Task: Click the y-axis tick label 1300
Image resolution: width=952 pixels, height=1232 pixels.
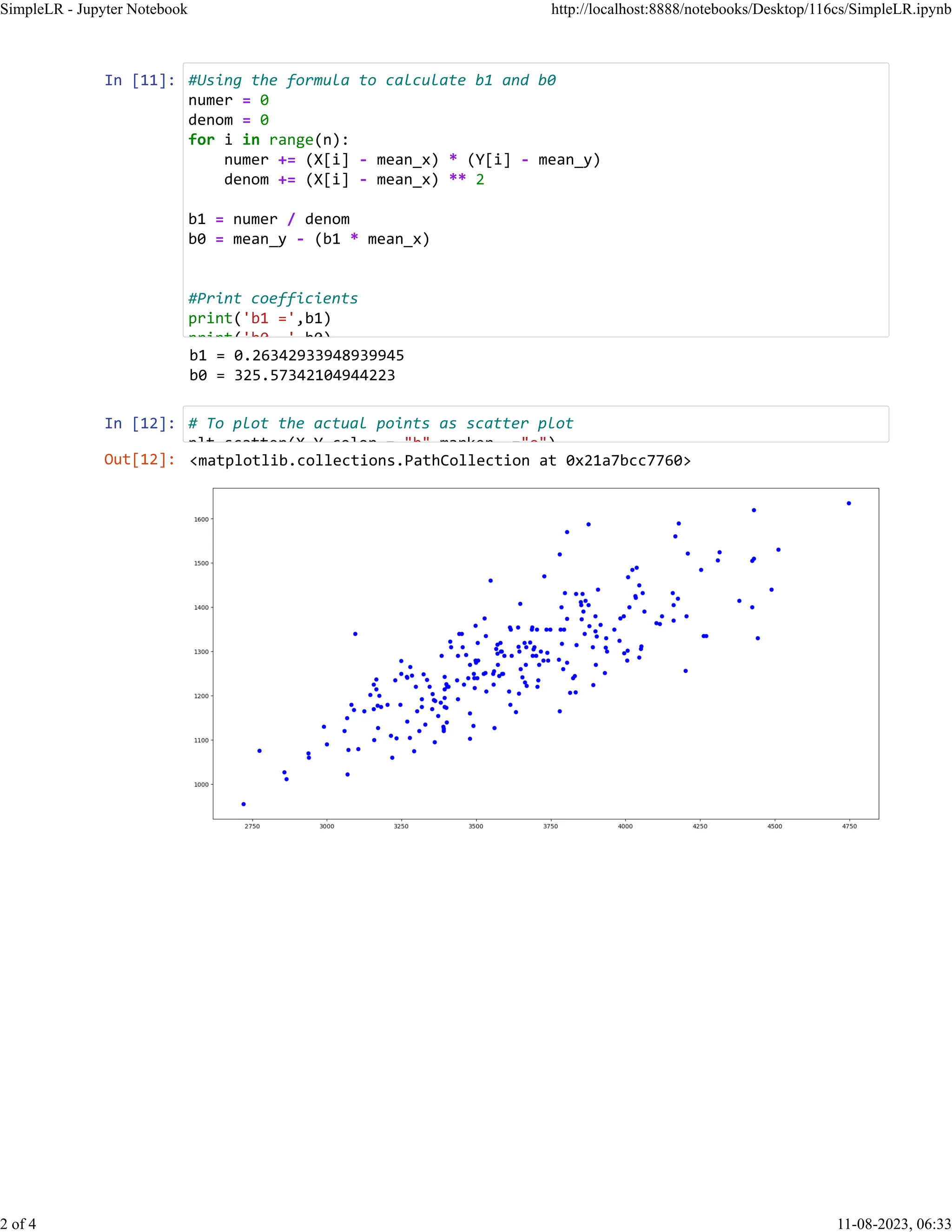Action: pyautogui.click(x=201, y=652)
